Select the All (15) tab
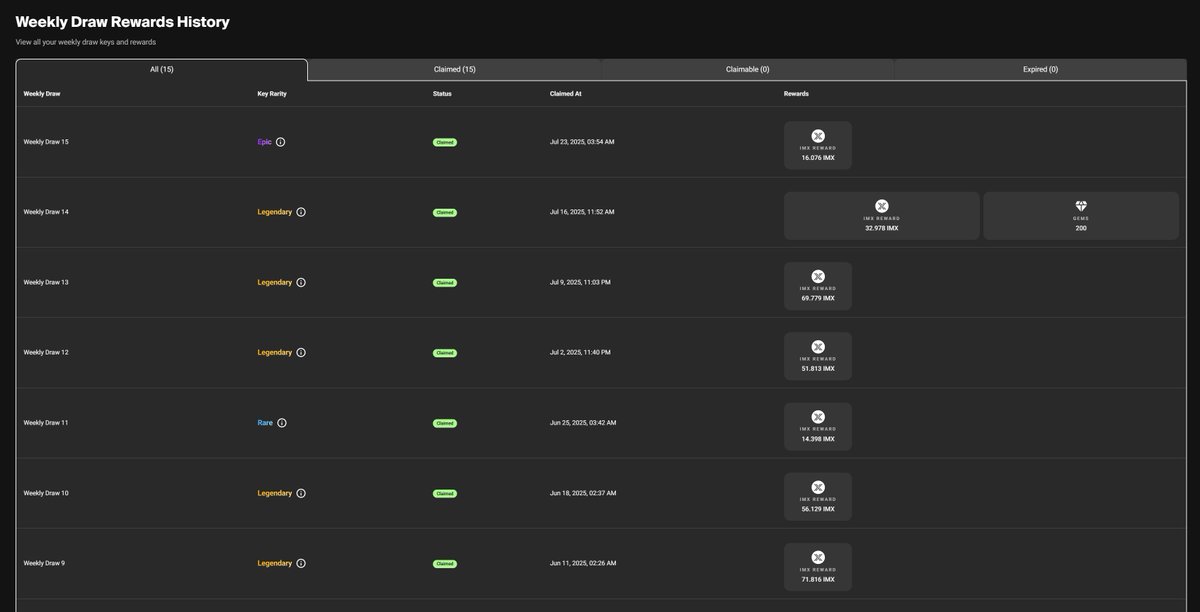The width and height of the screenshot is (1200, 612). 162,69
